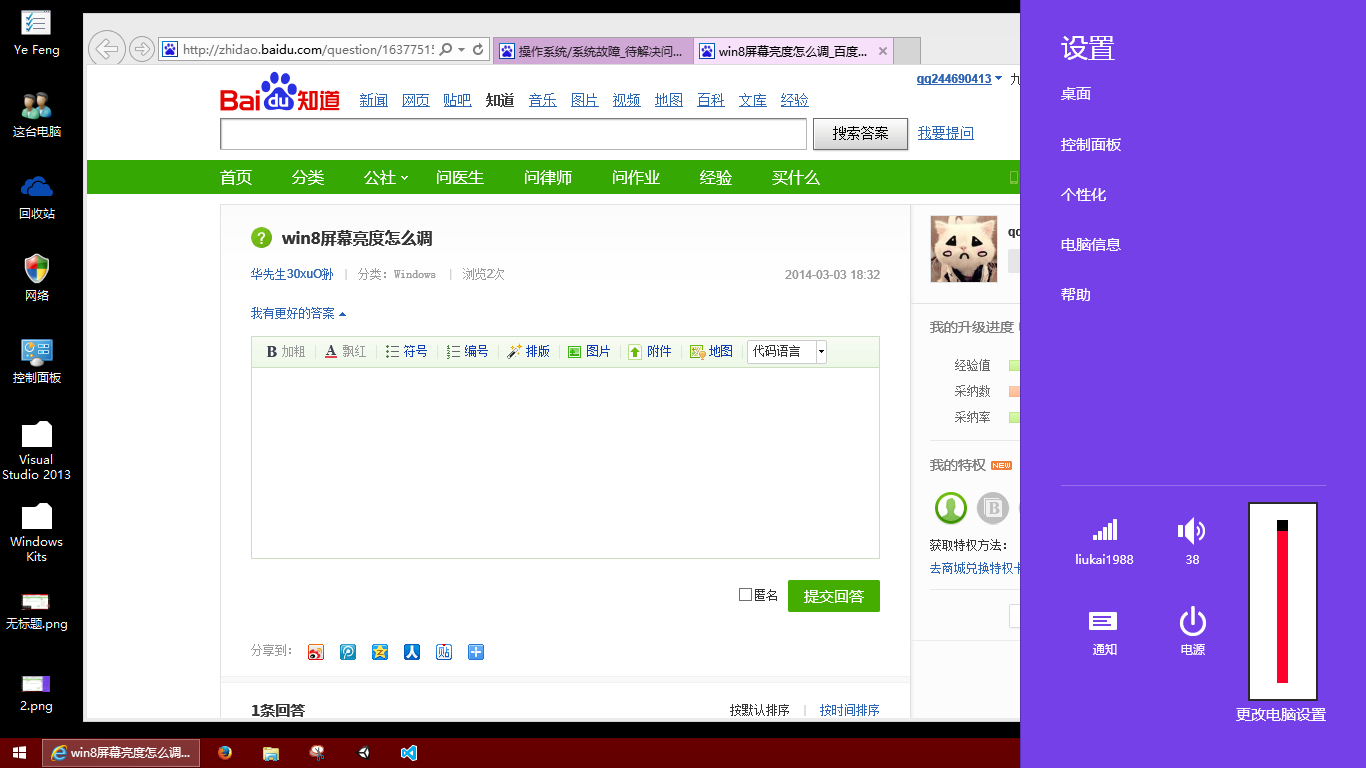Screen dimensions: 1366x768
Task: Sort answers via 按时间排序 link
Action: 850,710
